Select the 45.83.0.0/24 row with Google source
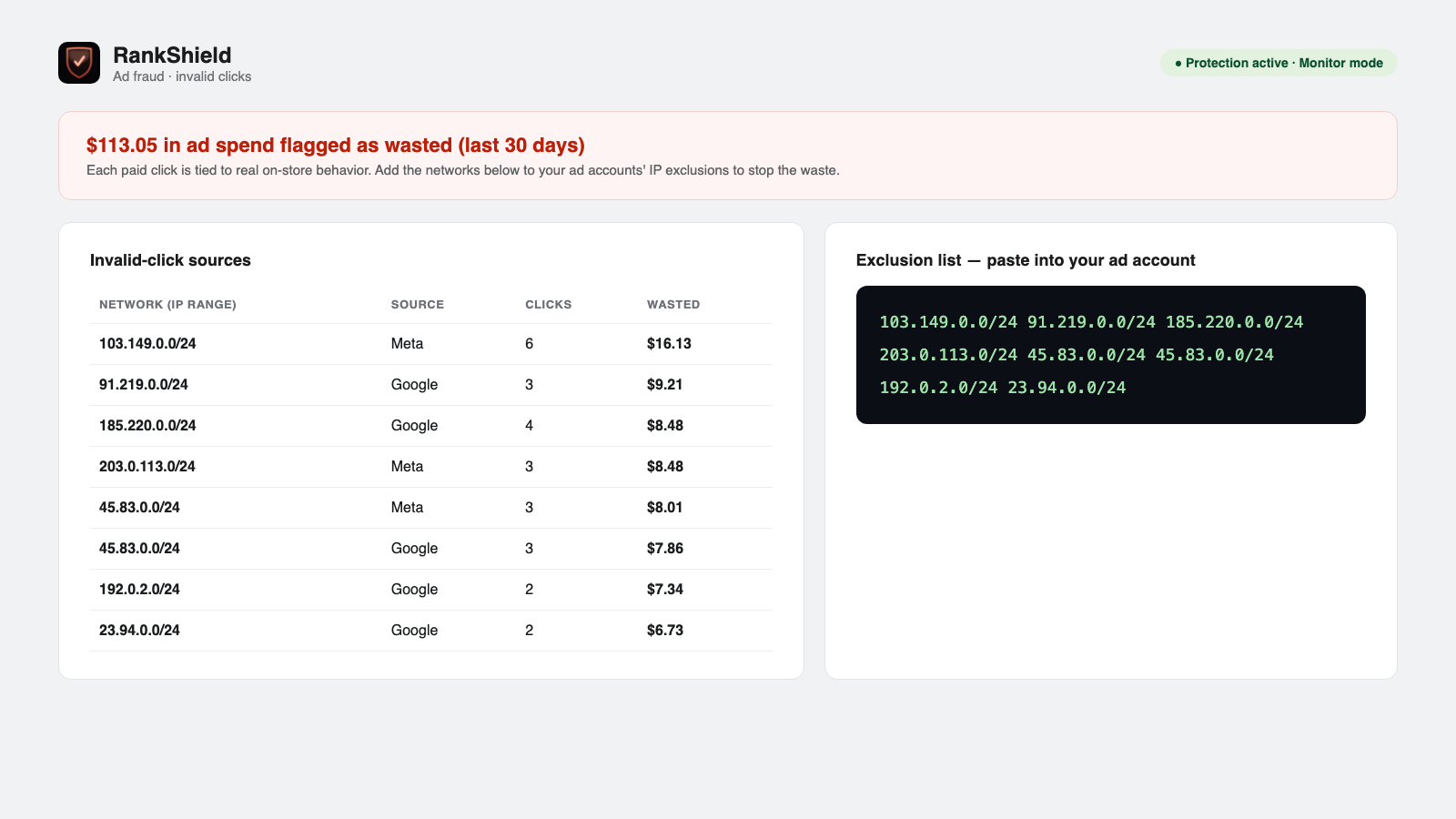This screenshot has height=819, width=1456. coord(431,549)
